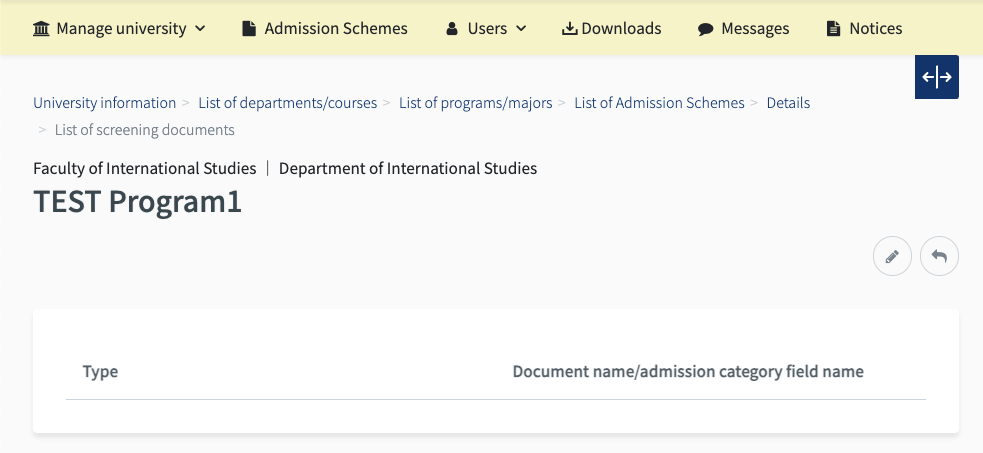Click the Type column header
The height and width of the screenshot is (453, 983).
[100, 371]
